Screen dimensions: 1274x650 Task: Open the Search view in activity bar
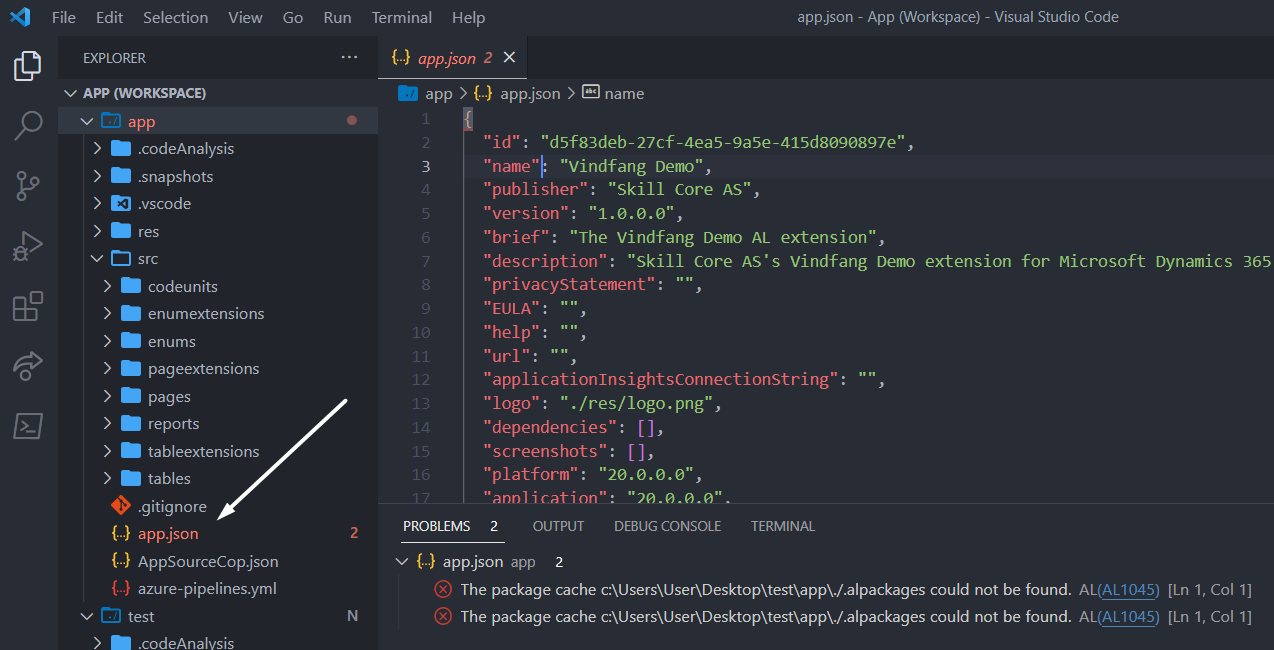(28, 126)
